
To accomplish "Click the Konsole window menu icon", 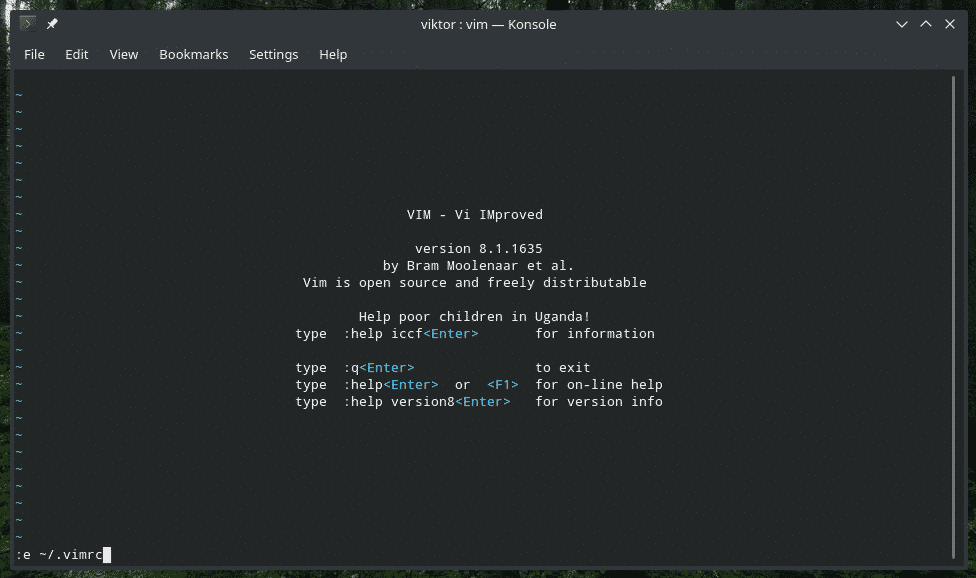I will click(28, 24).
